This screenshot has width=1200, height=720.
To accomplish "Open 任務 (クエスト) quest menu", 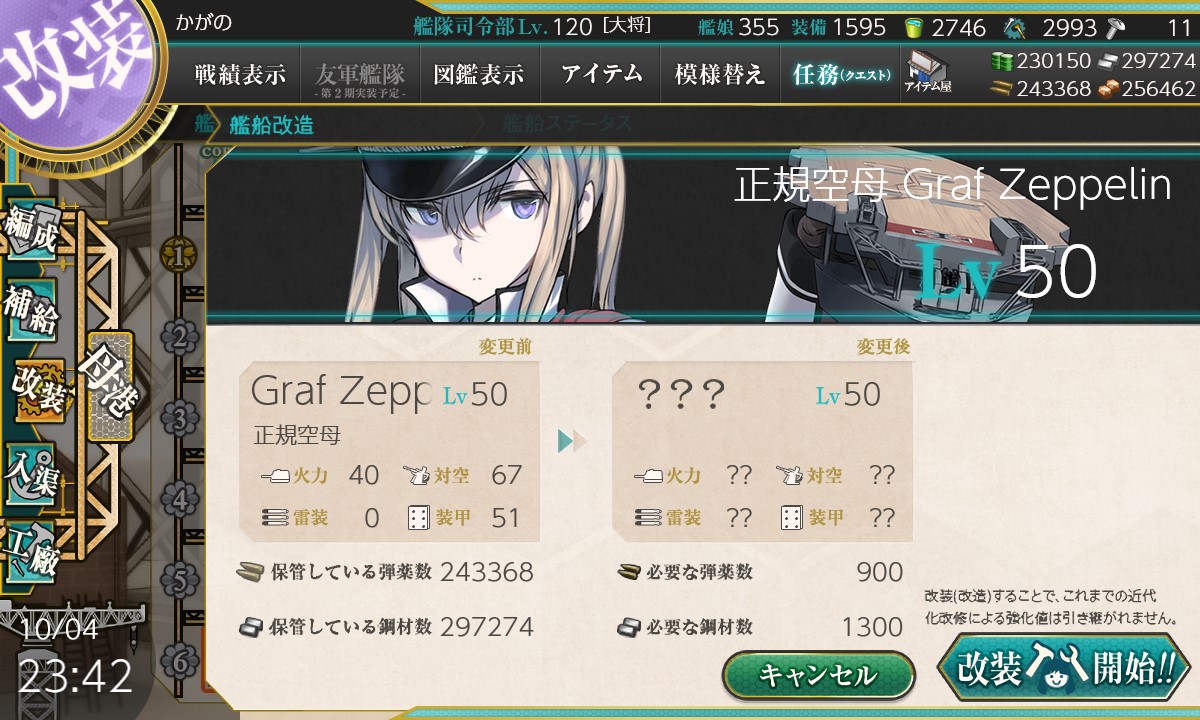I will 840,74.
